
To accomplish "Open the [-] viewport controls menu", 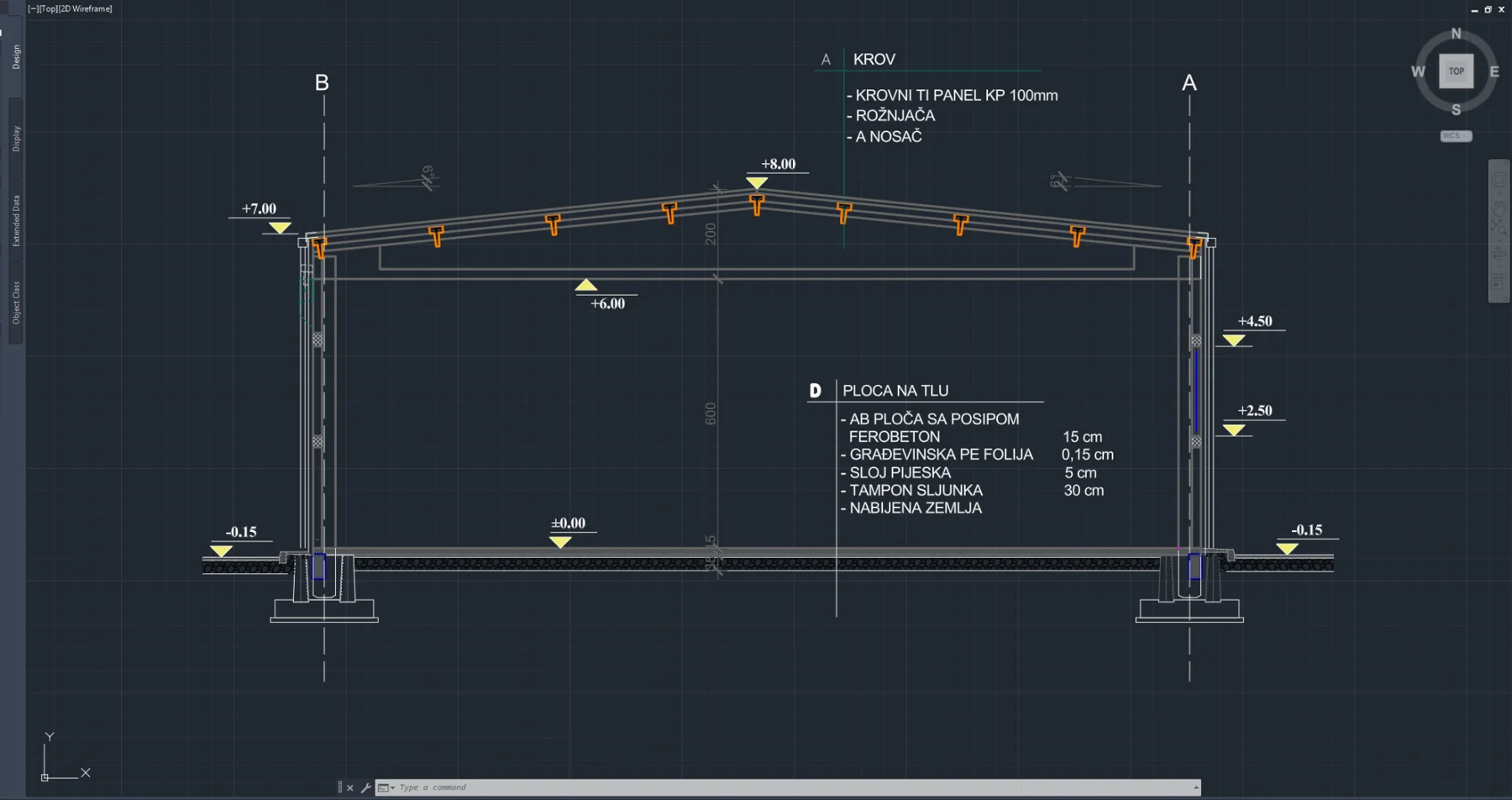I will 33,8.
